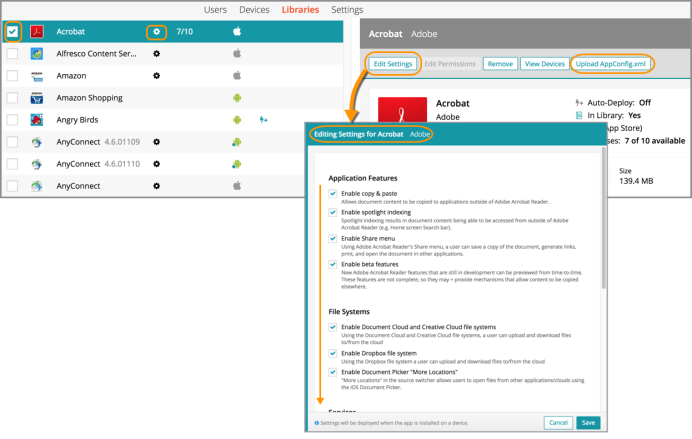Switch to the Settings tab
This screenshot has height=439, width=692.
[x=347, y=10]
